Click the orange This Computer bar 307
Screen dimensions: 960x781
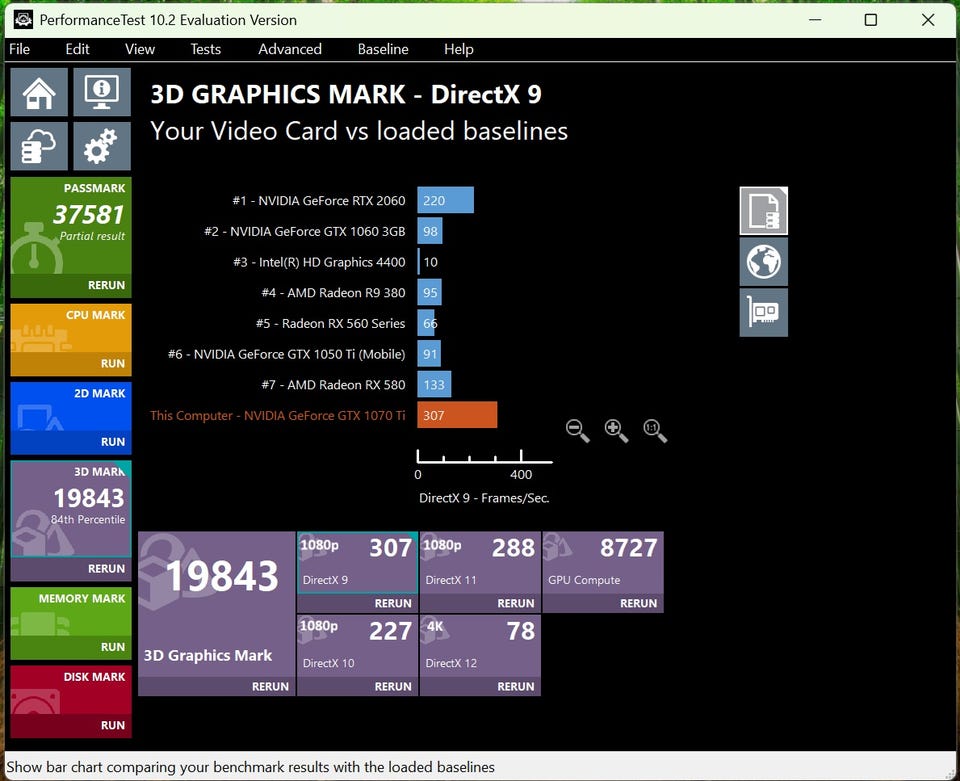point(457,415)
